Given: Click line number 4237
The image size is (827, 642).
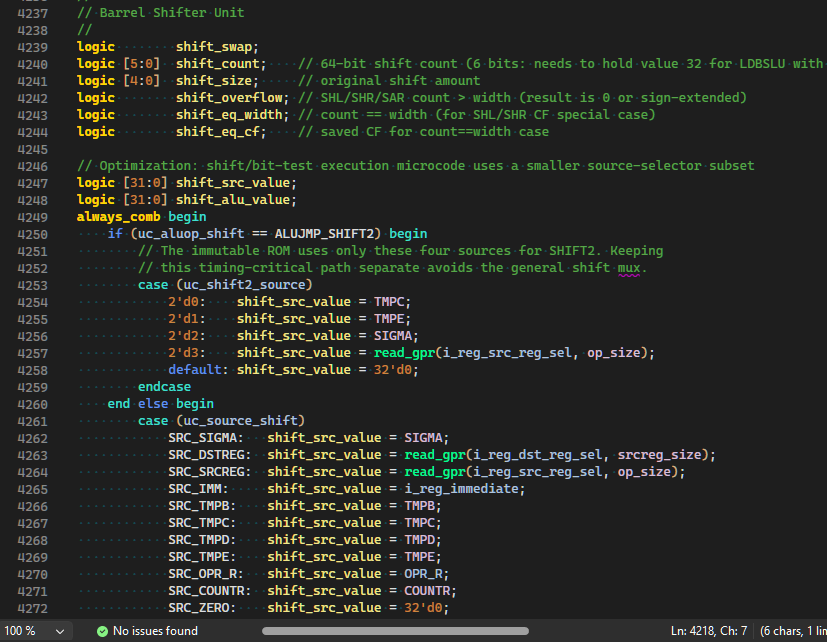Looking at the screenshot, I should point(32,13).
